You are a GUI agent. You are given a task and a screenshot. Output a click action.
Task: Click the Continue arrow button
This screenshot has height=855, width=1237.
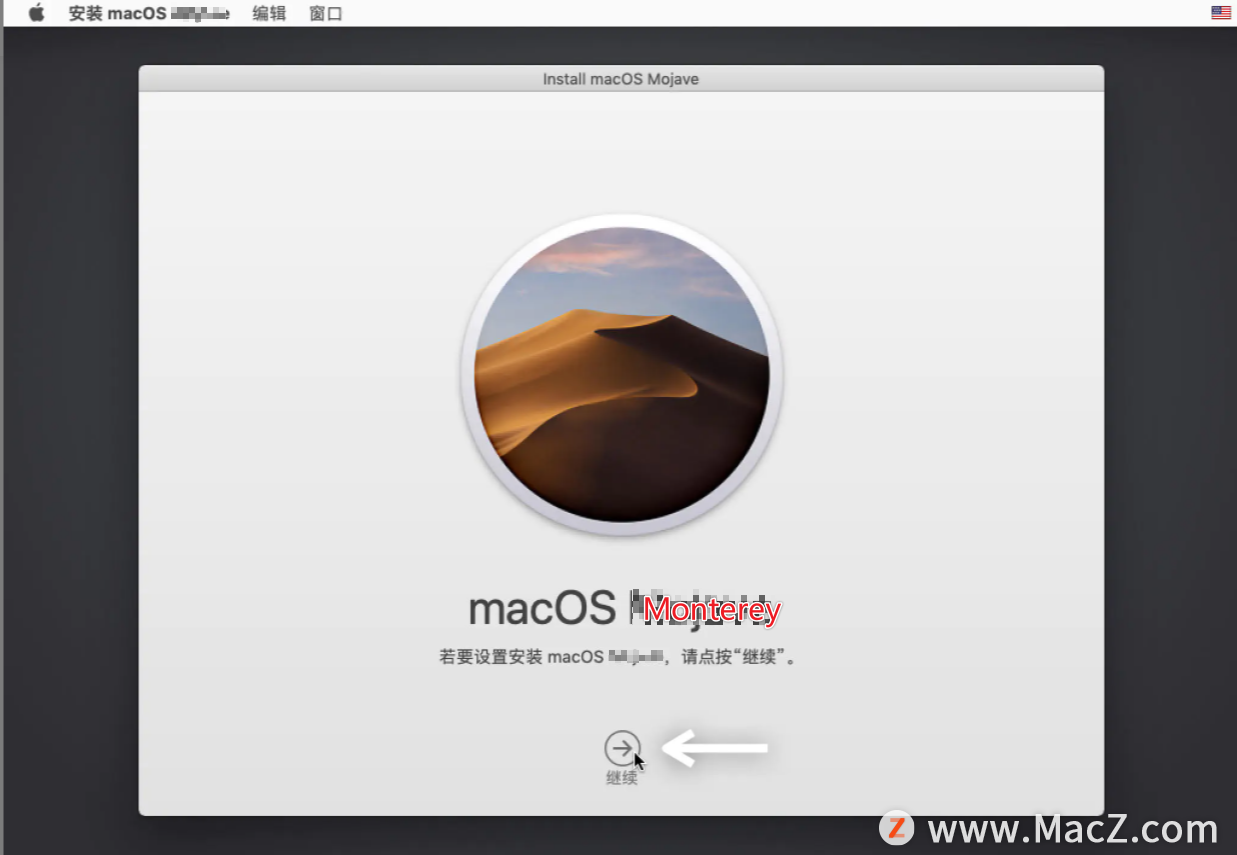point(622,747)
